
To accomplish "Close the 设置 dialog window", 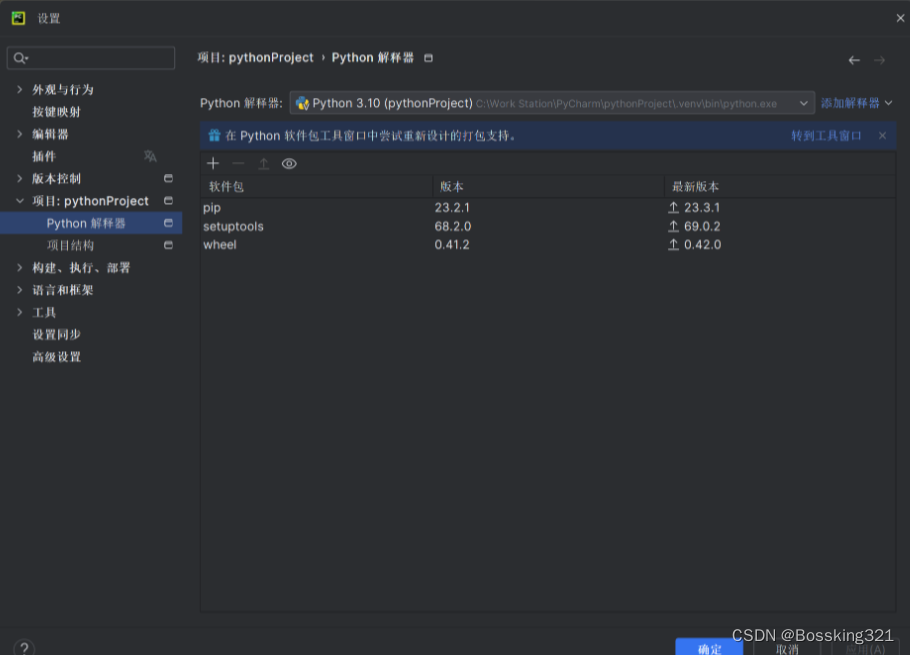I will coord(900,18).
